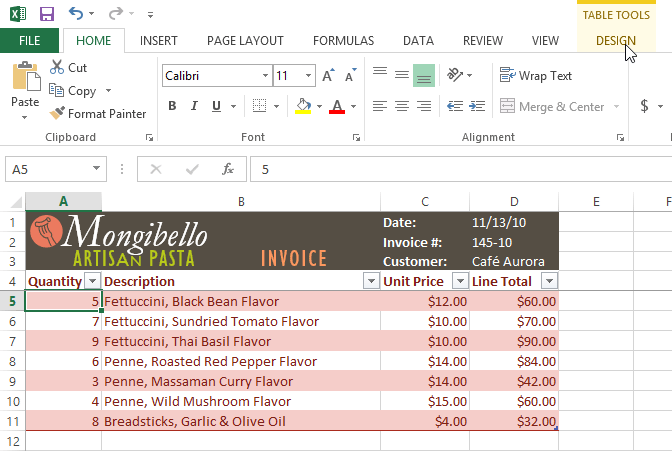Image resolution: width=672 pixels, height=451 pixels.
Task: Go to the FORMULAS tab
Action: click(343, 41)
